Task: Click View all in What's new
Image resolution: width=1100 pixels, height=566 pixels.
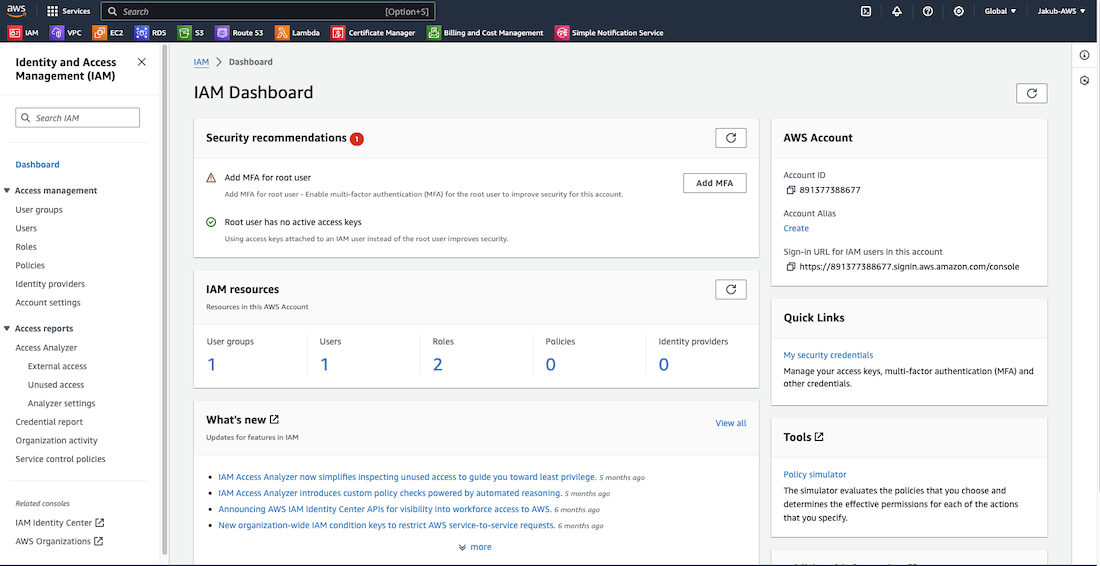Action: click(730, 423)
